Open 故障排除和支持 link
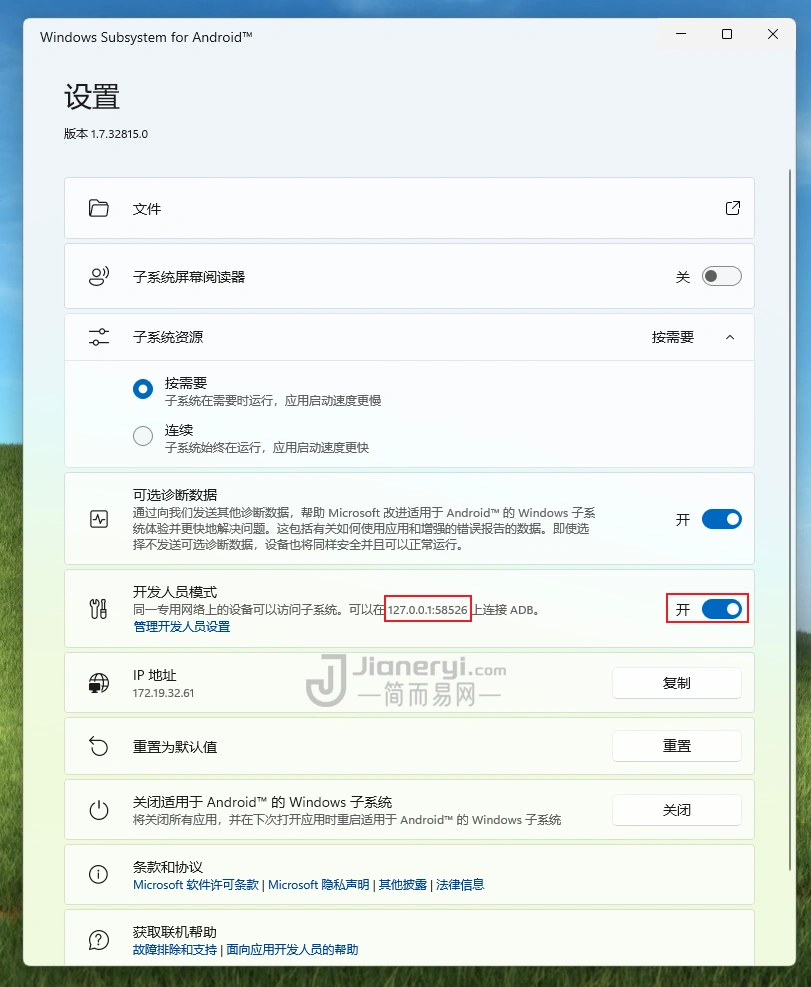Viewport: 811px width, 987px height. 175,949
